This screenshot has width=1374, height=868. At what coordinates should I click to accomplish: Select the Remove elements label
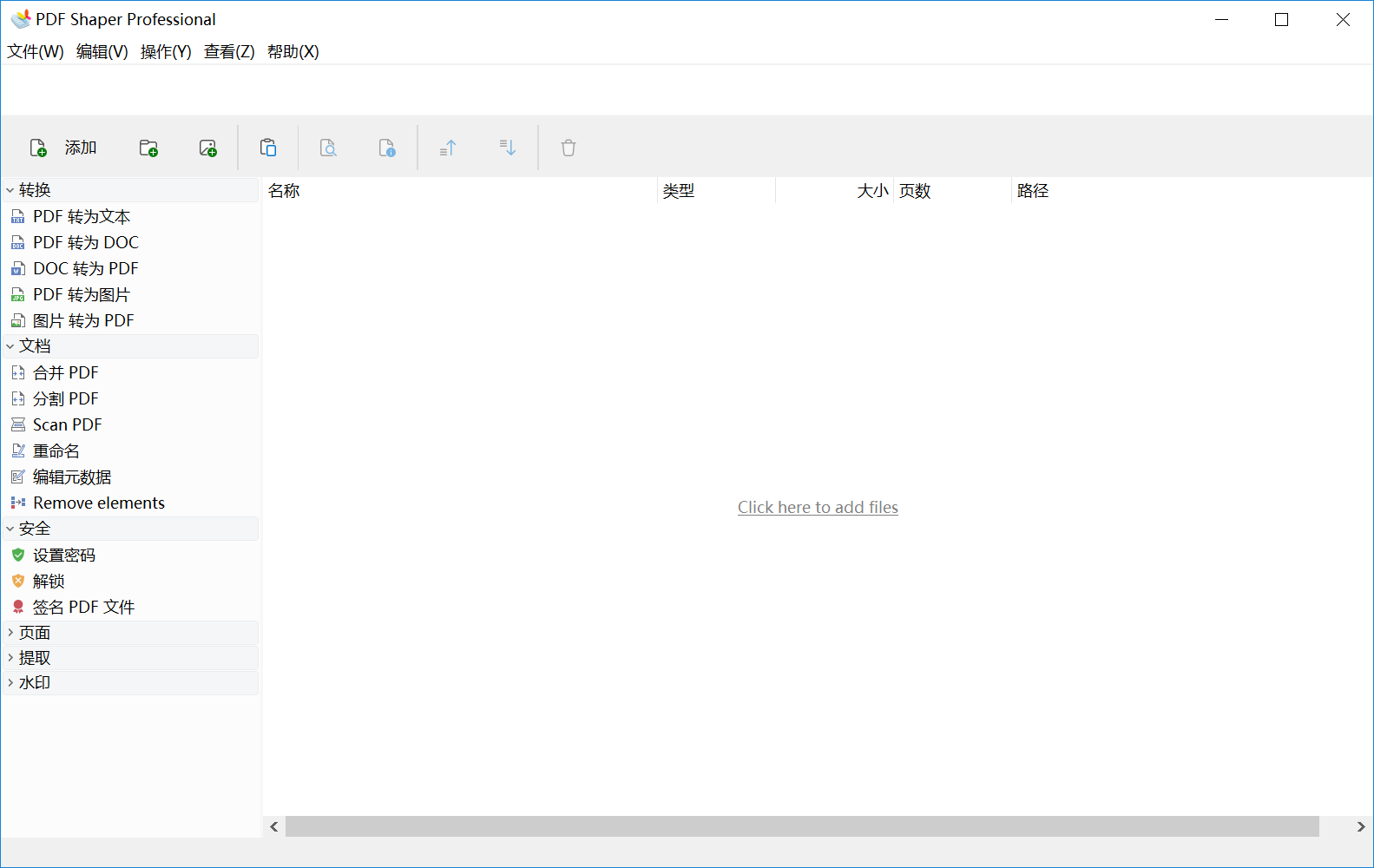[x=99, y=503]
